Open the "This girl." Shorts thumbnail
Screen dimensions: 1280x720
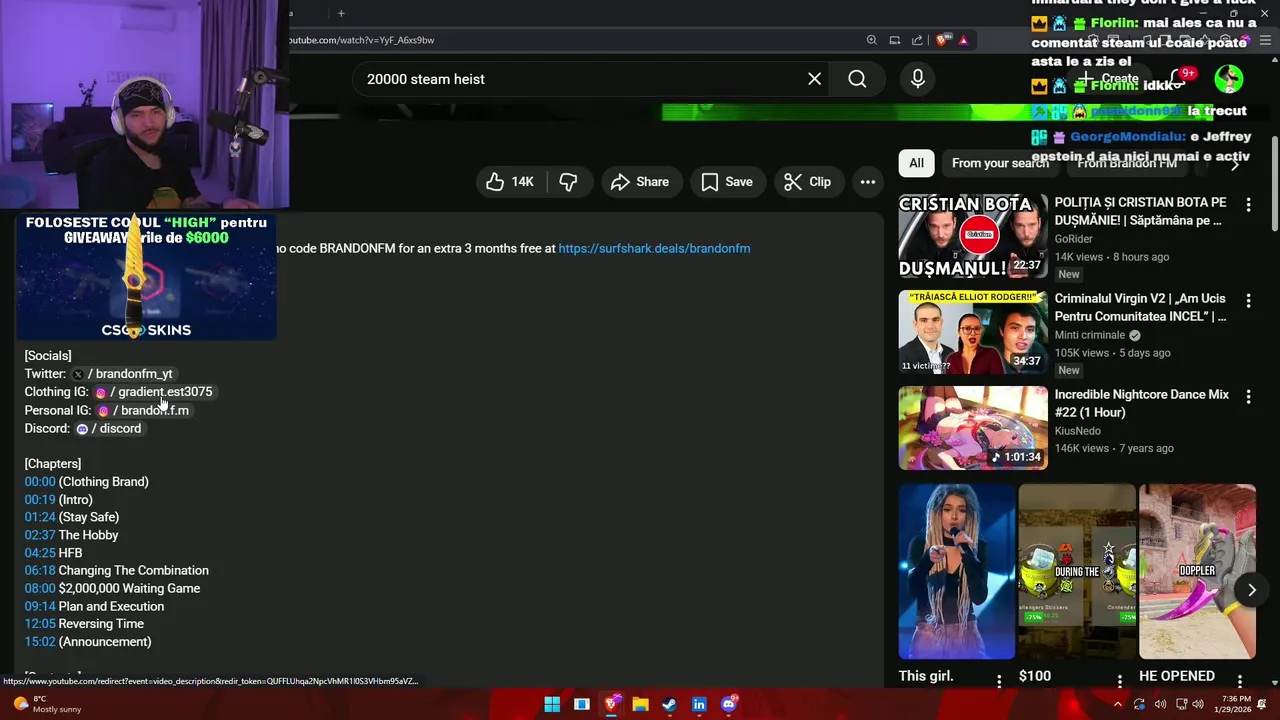pos(957,571)
